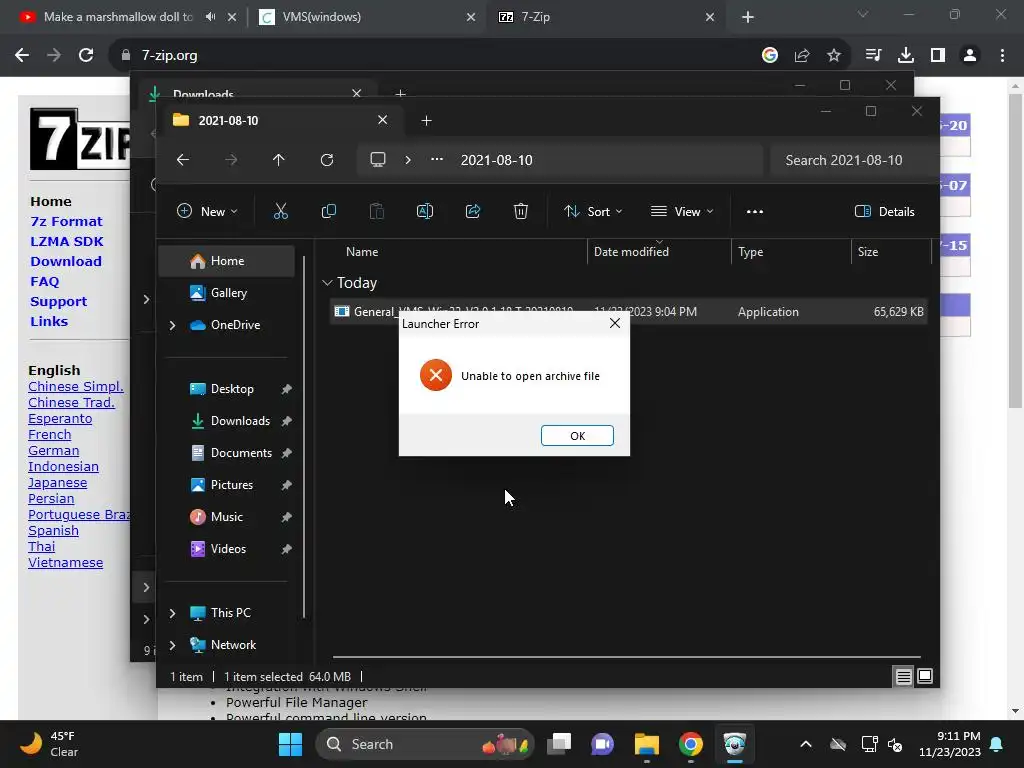This screenshot has width=1024, height=768.
Task: Click the breadcrumb ellipsis in address bar
Action: tap(437, 159)
